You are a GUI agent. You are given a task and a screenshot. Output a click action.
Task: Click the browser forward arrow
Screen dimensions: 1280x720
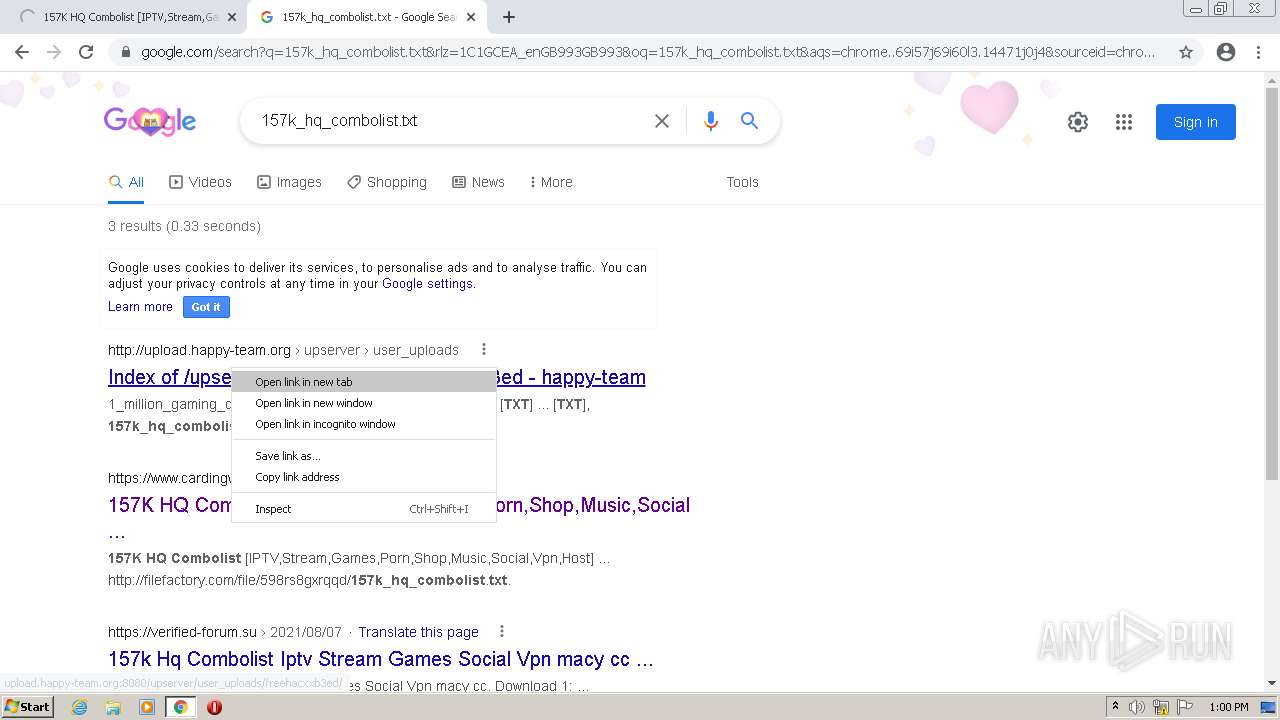[x=54, y=52]
